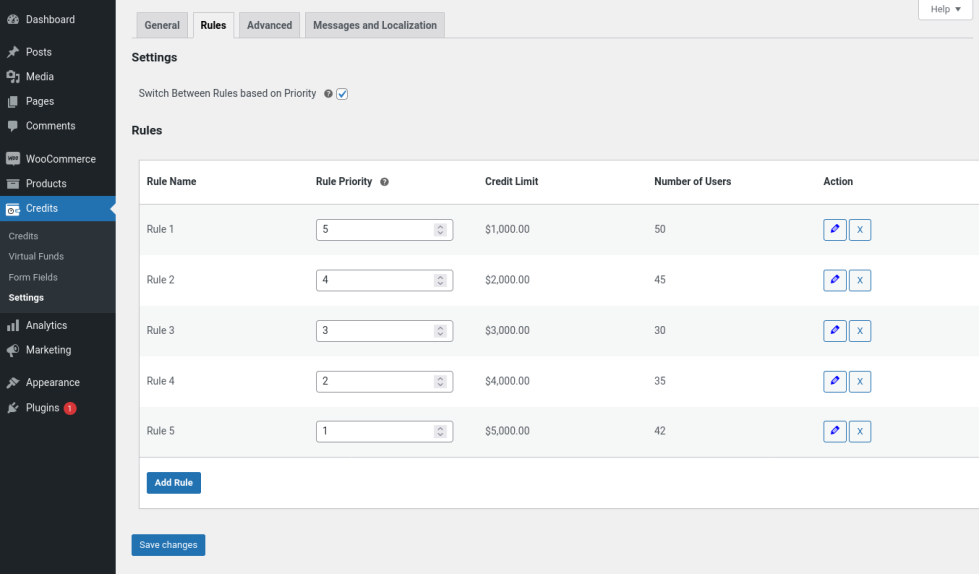979x574 pixels.
Task: Go to the General tab
Action: point(162,25)
